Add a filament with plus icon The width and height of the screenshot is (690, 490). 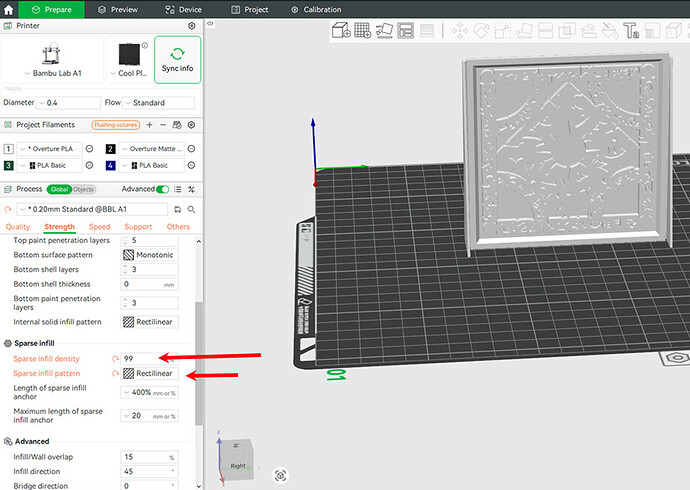(150, 125)
